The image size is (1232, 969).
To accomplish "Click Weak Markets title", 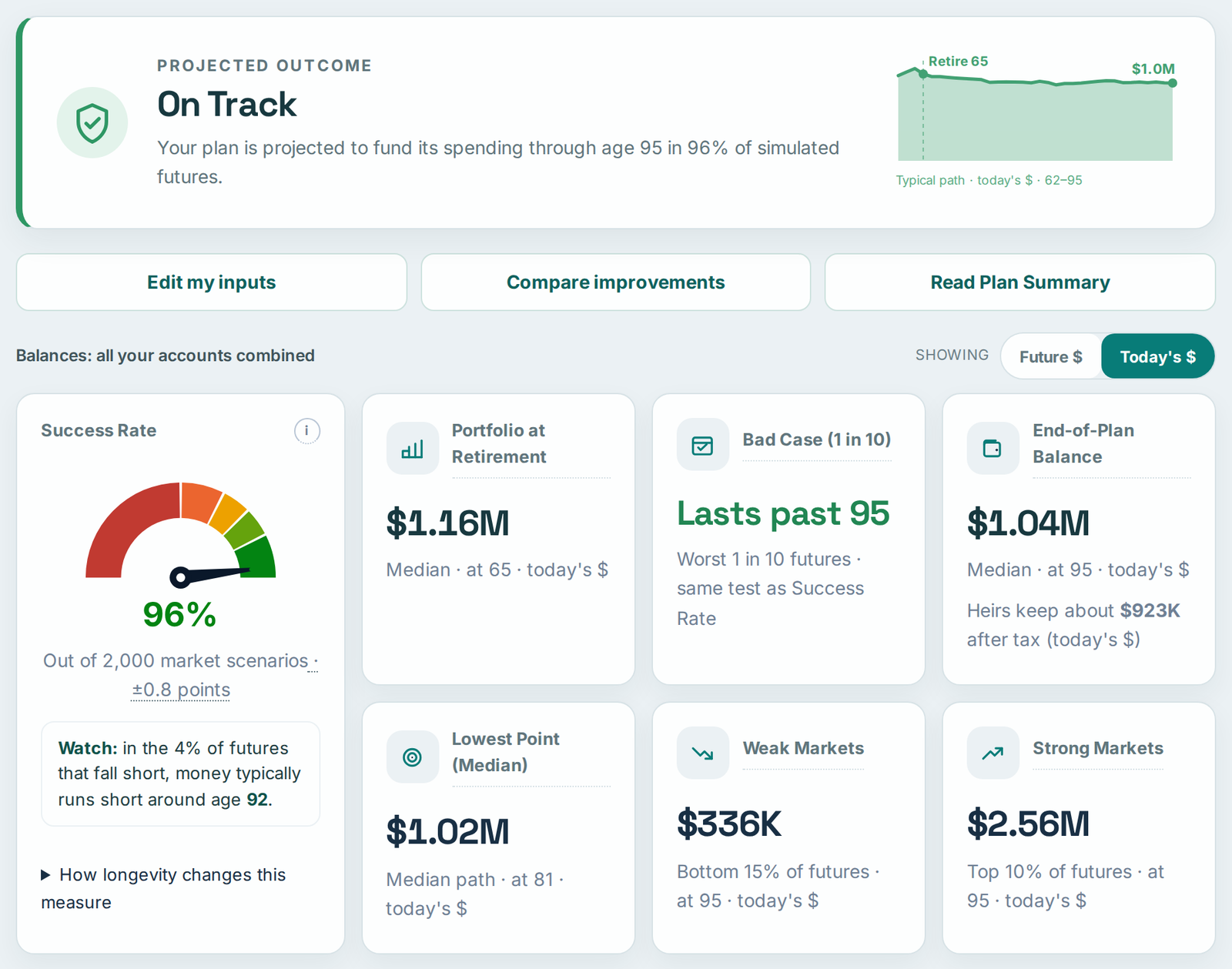I will click(803, 748).
